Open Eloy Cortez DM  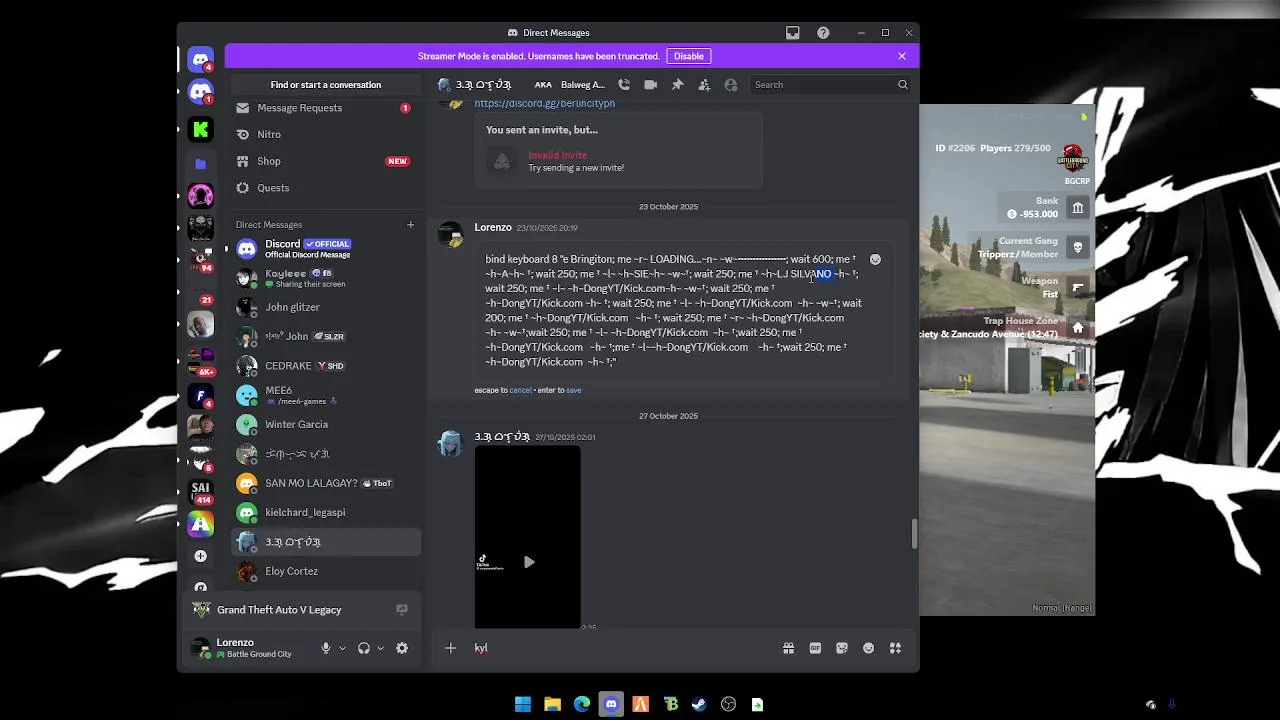[x=326, y=571]
